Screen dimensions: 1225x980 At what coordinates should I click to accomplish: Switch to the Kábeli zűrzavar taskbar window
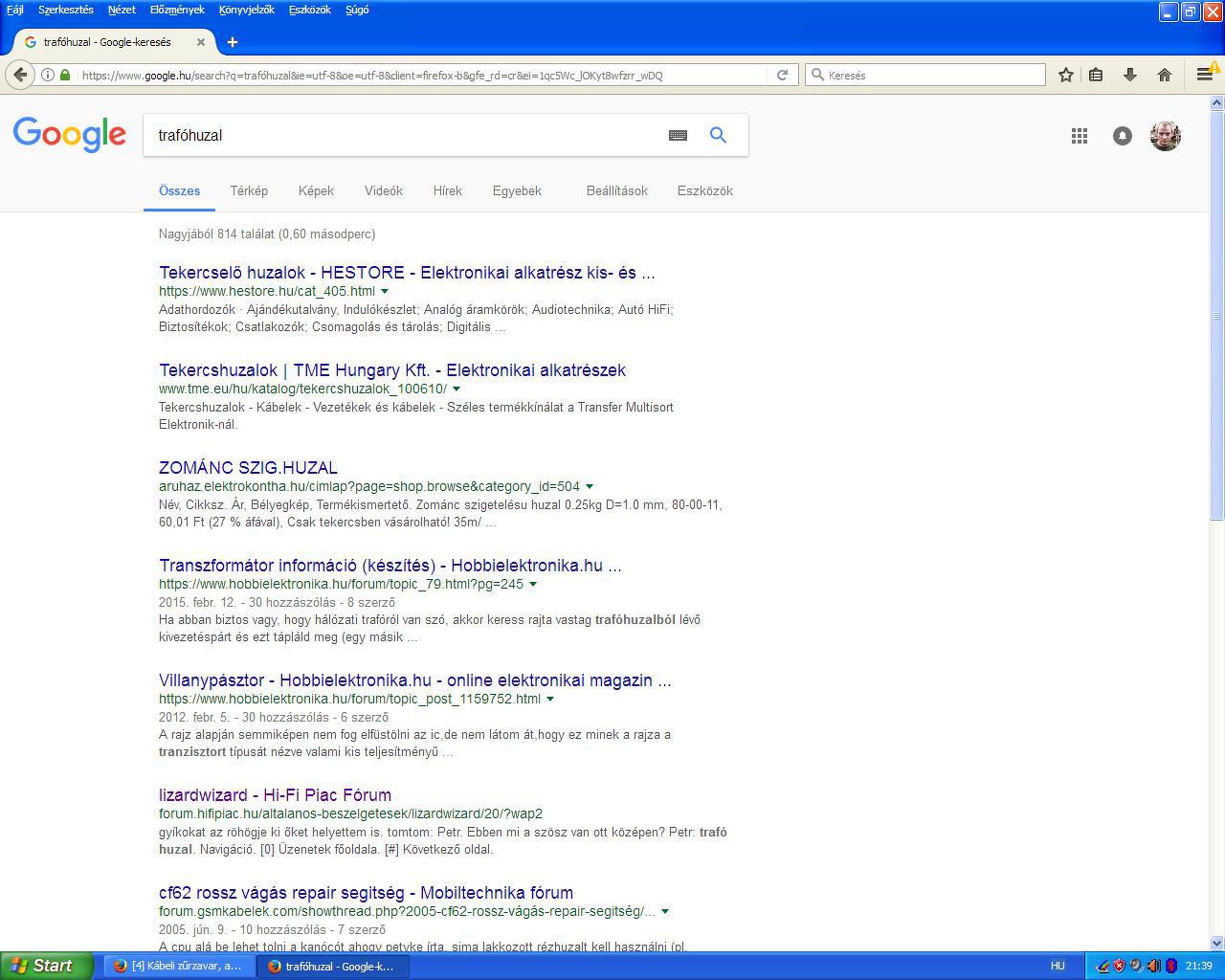(179, 966)
